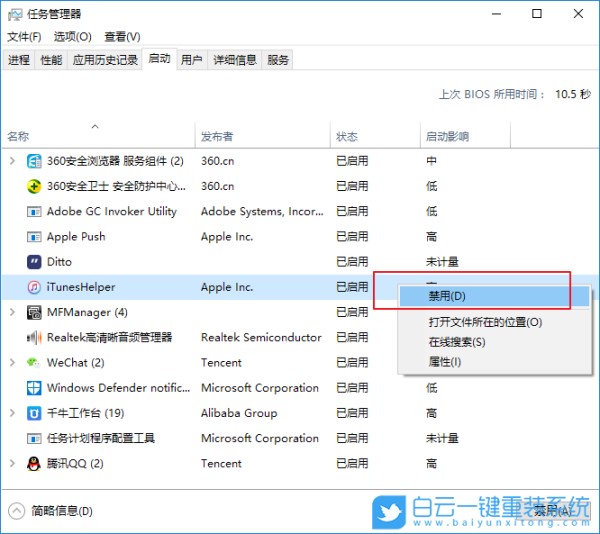Select the 任务计划程序配置工具 row name
Image resolution: width=600 pixels, height=534 pixels.
[101, 438]
